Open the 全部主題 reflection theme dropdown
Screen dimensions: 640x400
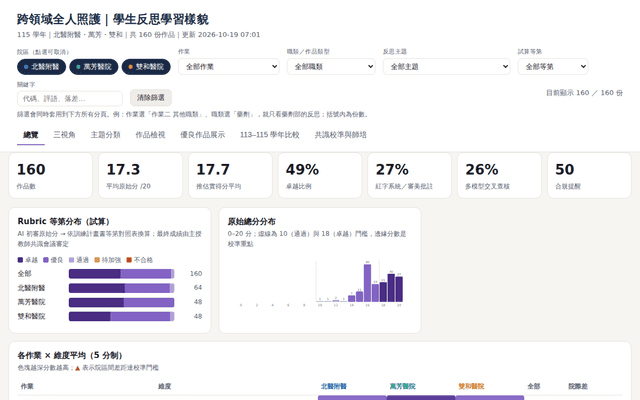point(447,67)
